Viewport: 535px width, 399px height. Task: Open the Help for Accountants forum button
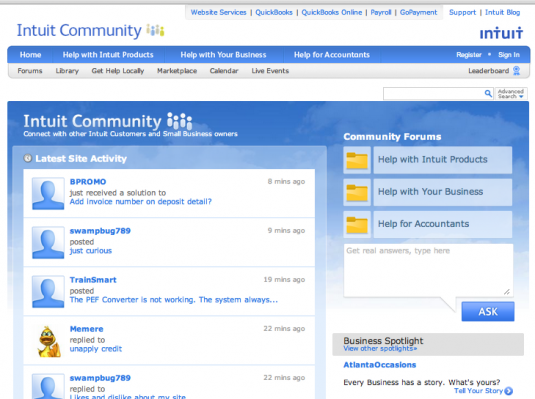(x=443, y=224)
